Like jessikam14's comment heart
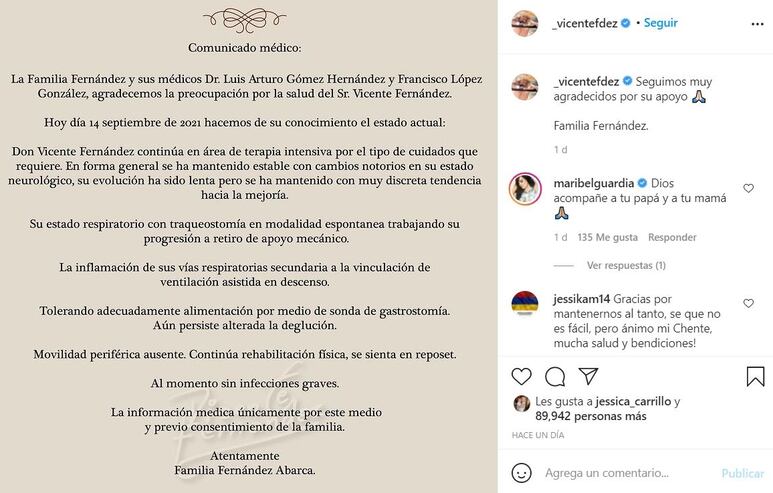Screen dimensions: 773x493 click(748, 304)
